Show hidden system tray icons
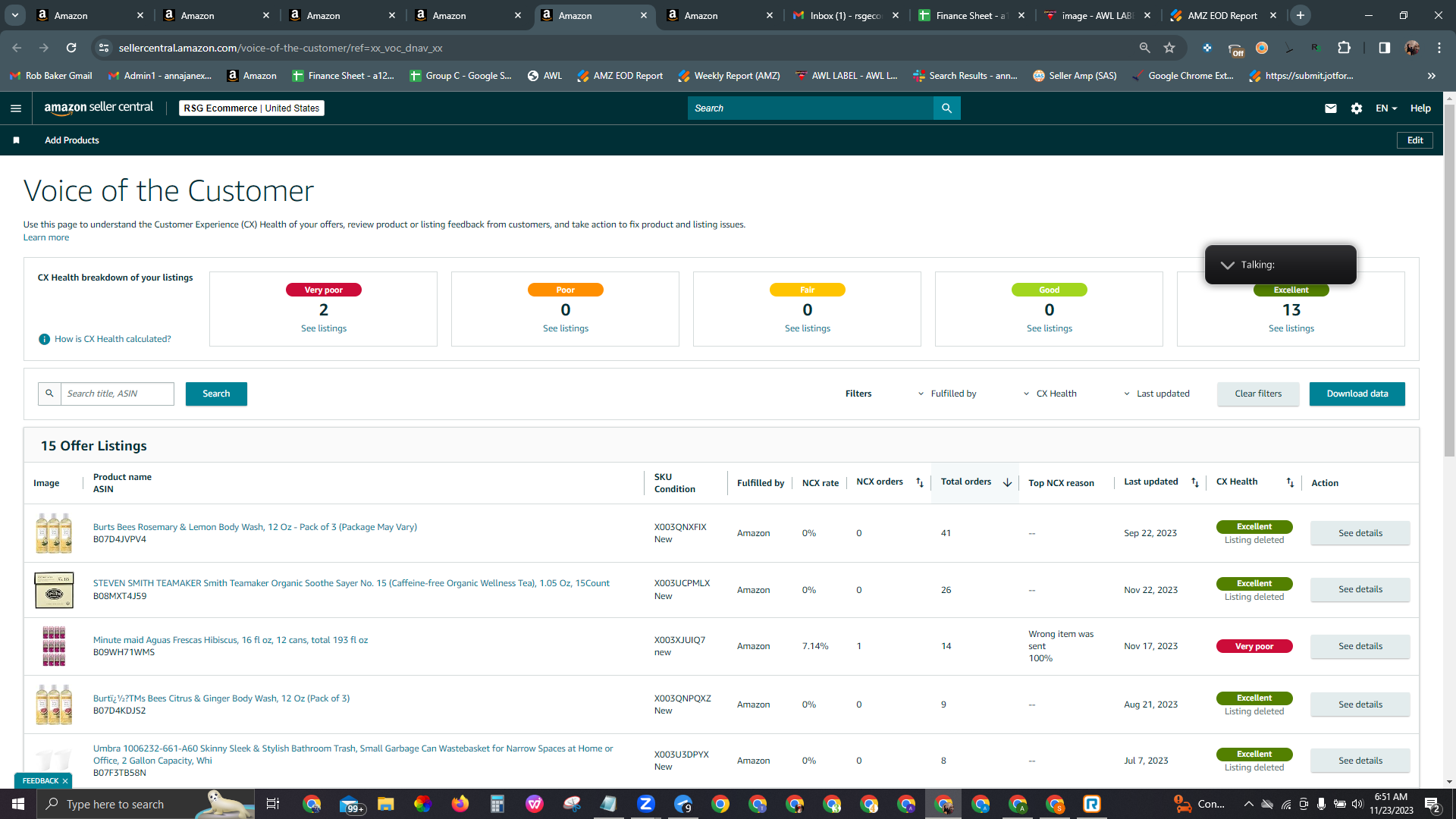Viewport: 1456px width, 819px height. click(1247, 804)
